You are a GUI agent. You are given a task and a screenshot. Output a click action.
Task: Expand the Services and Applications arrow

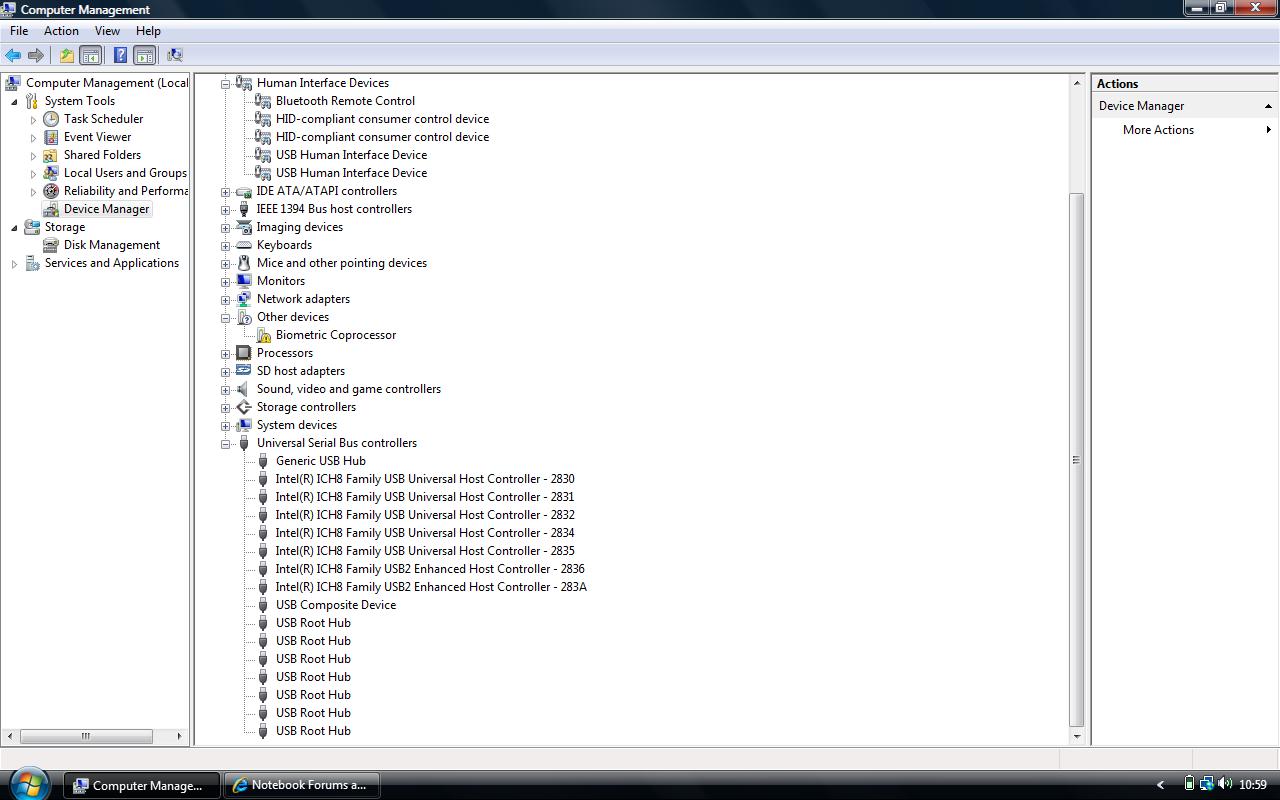coord(14,263)
